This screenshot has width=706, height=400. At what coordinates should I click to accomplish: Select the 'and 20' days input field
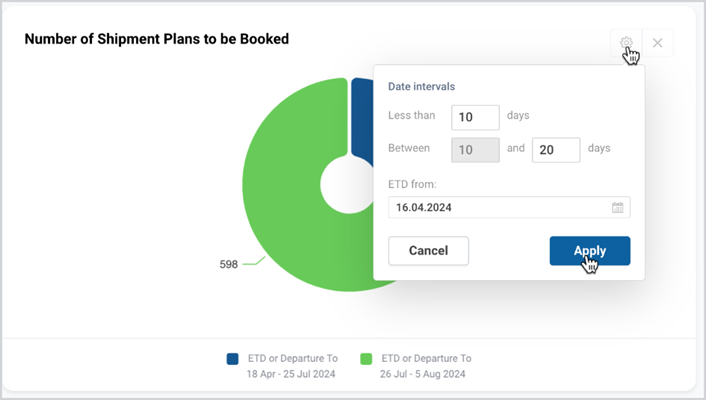pyautogui.click(x=556, y=150)
